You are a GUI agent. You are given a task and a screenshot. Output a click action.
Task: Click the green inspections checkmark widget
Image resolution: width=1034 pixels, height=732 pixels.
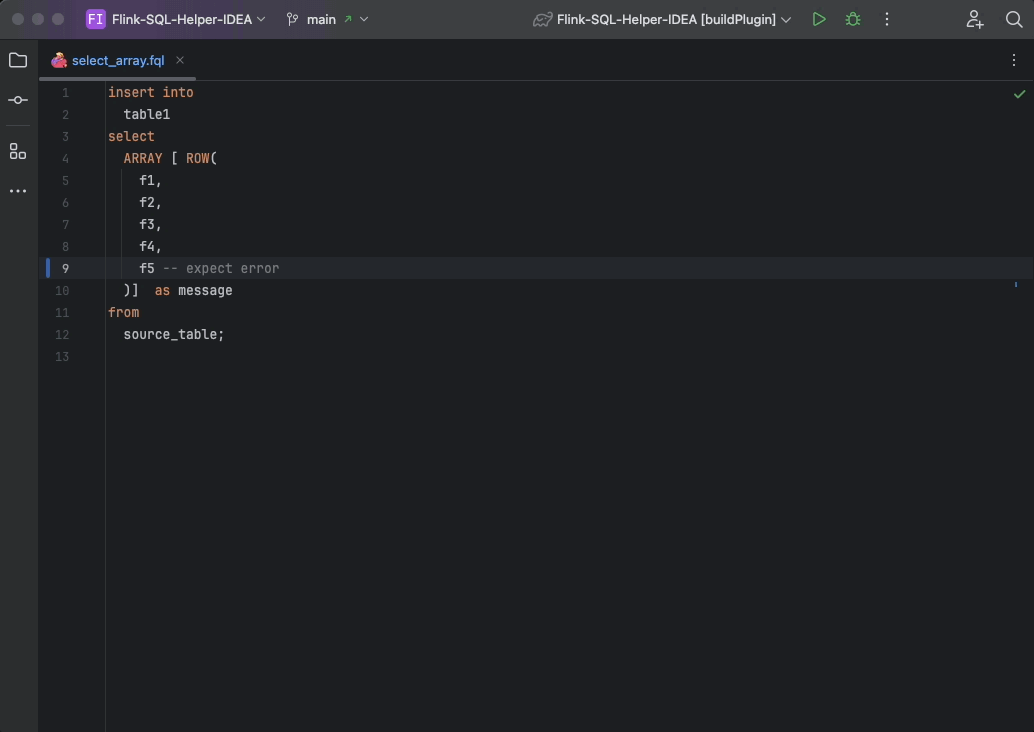pyautogui.click(x=1019, y=94)
